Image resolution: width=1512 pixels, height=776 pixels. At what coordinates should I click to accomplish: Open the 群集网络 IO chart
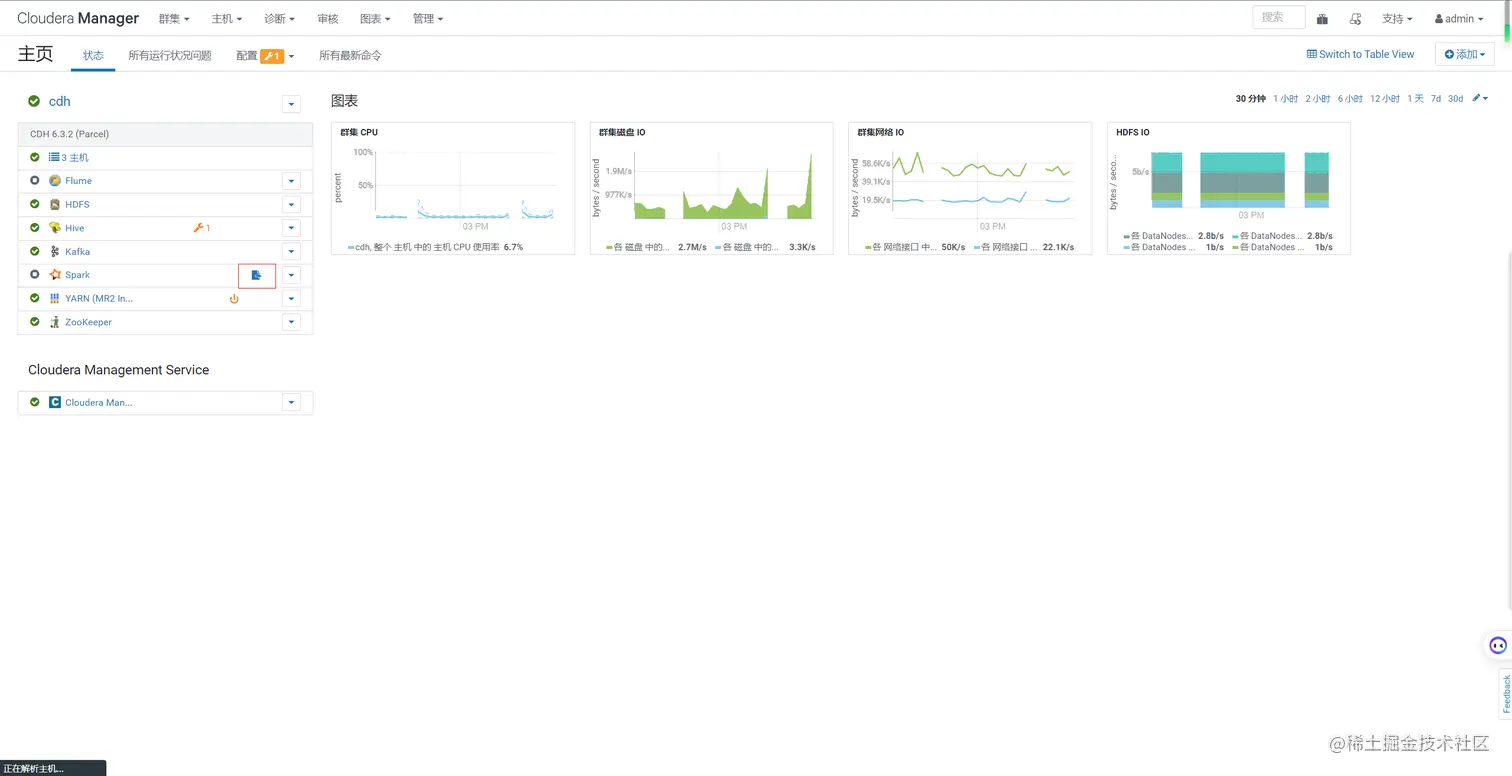[x=970, y=188]
